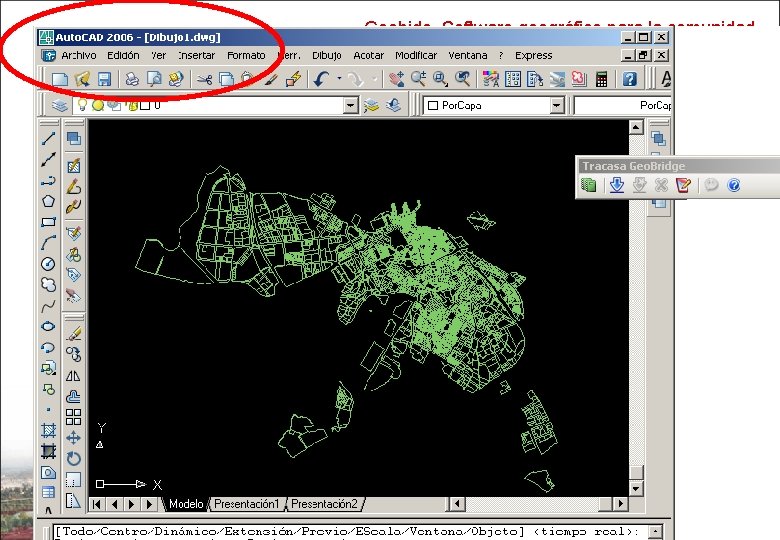Viewport: 780px width, 540px height.
Task: Open the Print icon
Action: [x=132, y=79]
